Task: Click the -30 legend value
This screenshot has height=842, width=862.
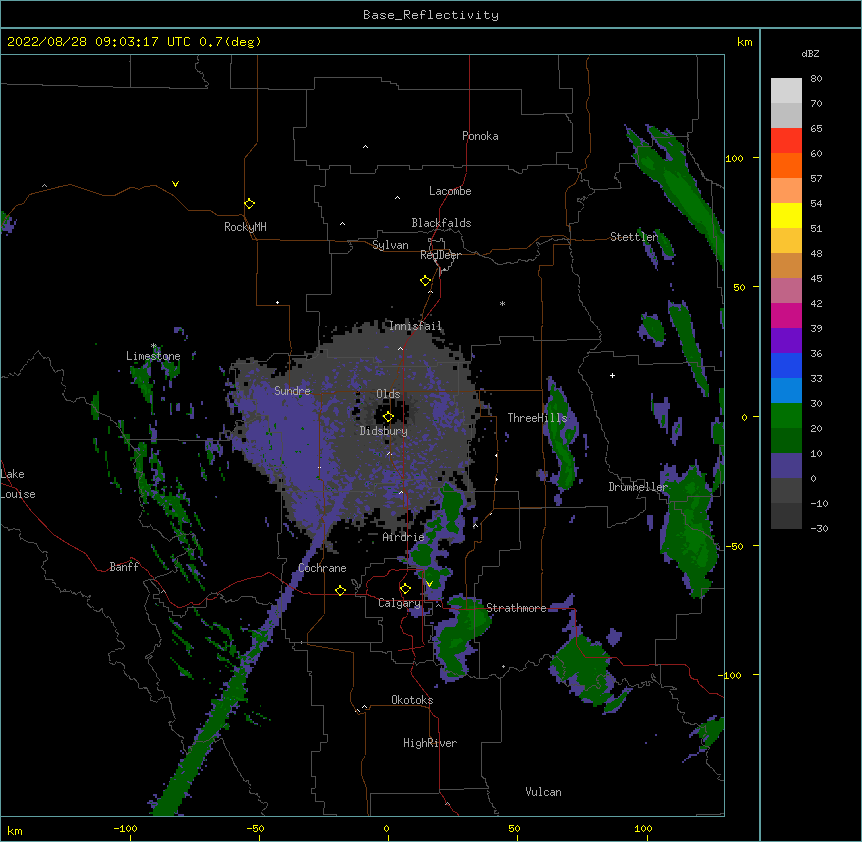Action: click(x=819, y=529)
